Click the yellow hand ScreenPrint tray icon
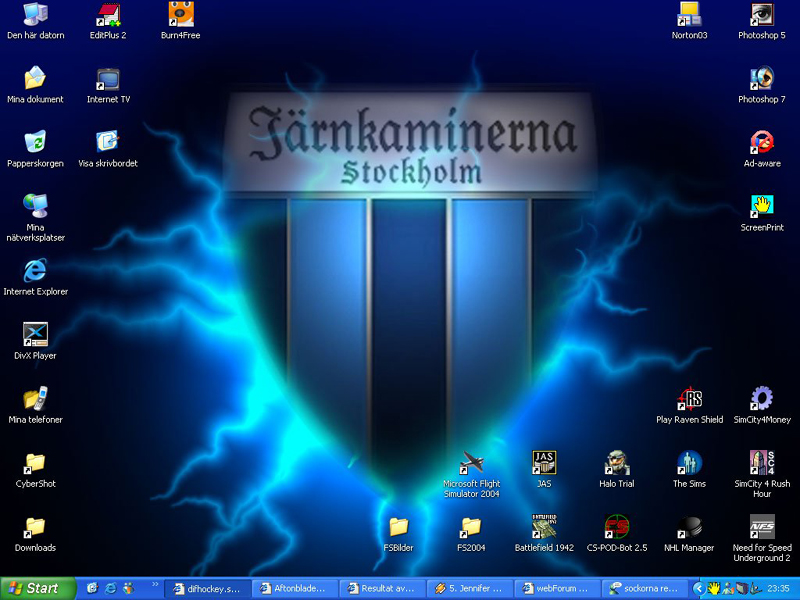Screen dimensions: 800x600 (713, 589)
